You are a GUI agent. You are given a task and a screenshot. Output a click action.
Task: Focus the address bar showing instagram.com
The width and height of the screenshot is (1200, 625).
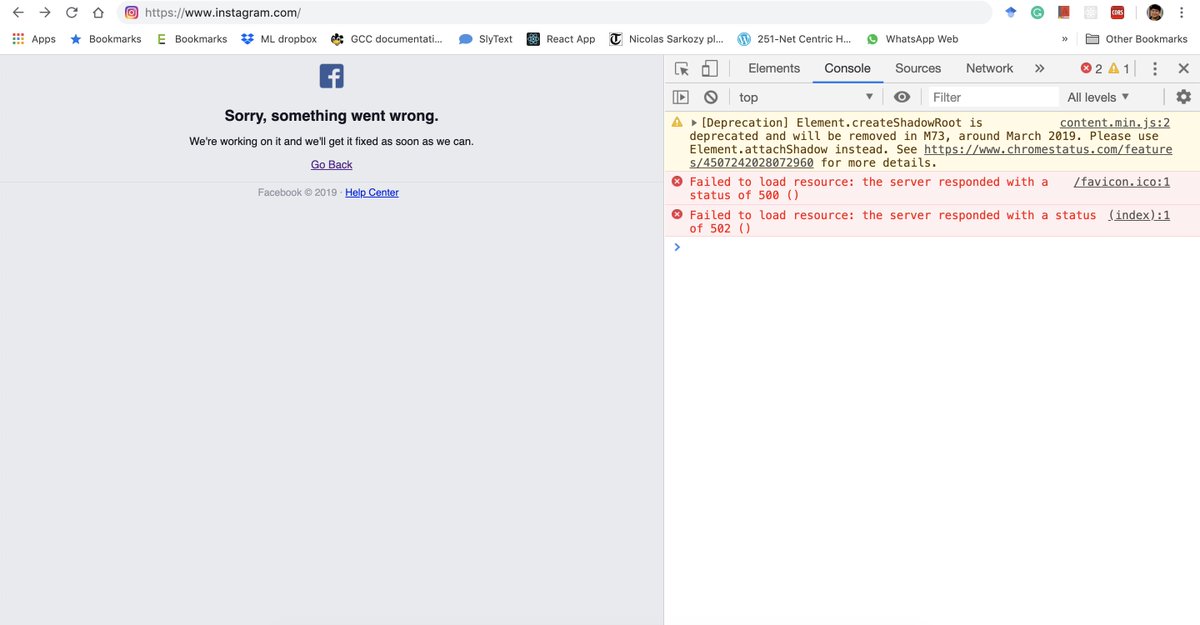coord(555,13)
